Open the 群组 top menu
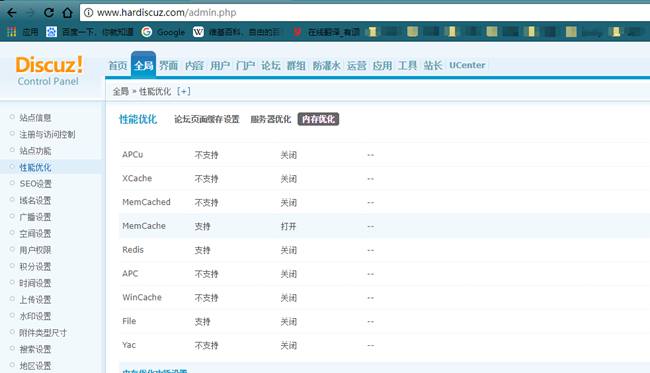This screenshot has width=650, height=373. [296, 65]
